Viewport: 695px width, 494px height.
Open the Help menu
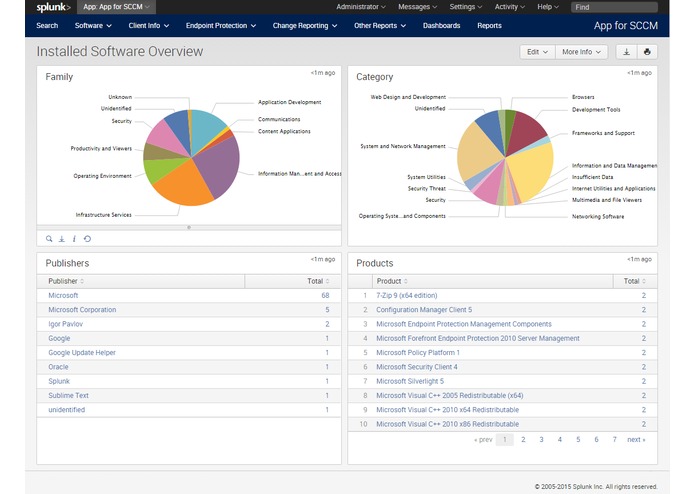[x=548, y=7]
